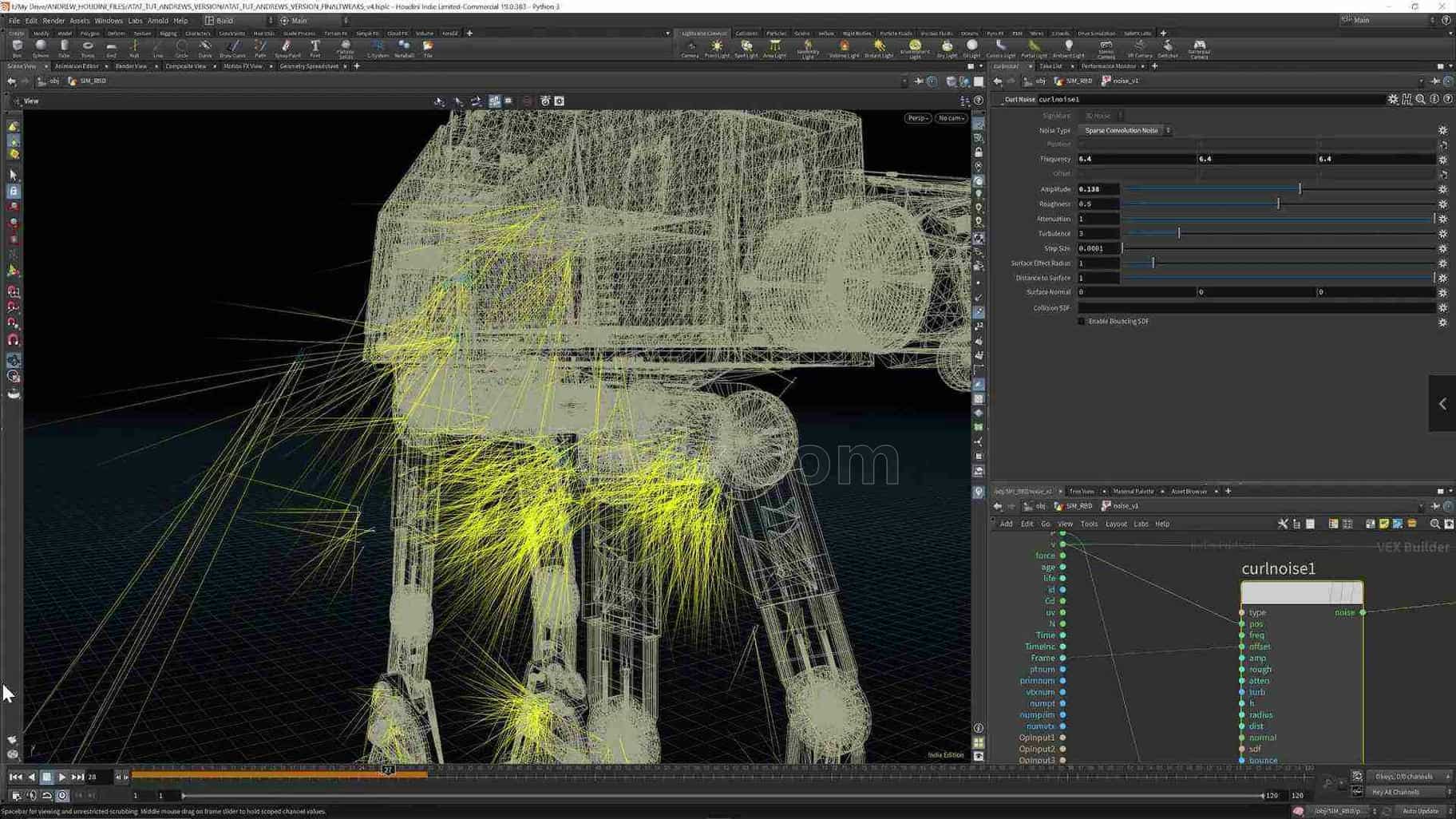The width and height of the screenshot is (1456, 819).
Task: Expand the collapsed side panel arrow
Action: [1442, 404]
